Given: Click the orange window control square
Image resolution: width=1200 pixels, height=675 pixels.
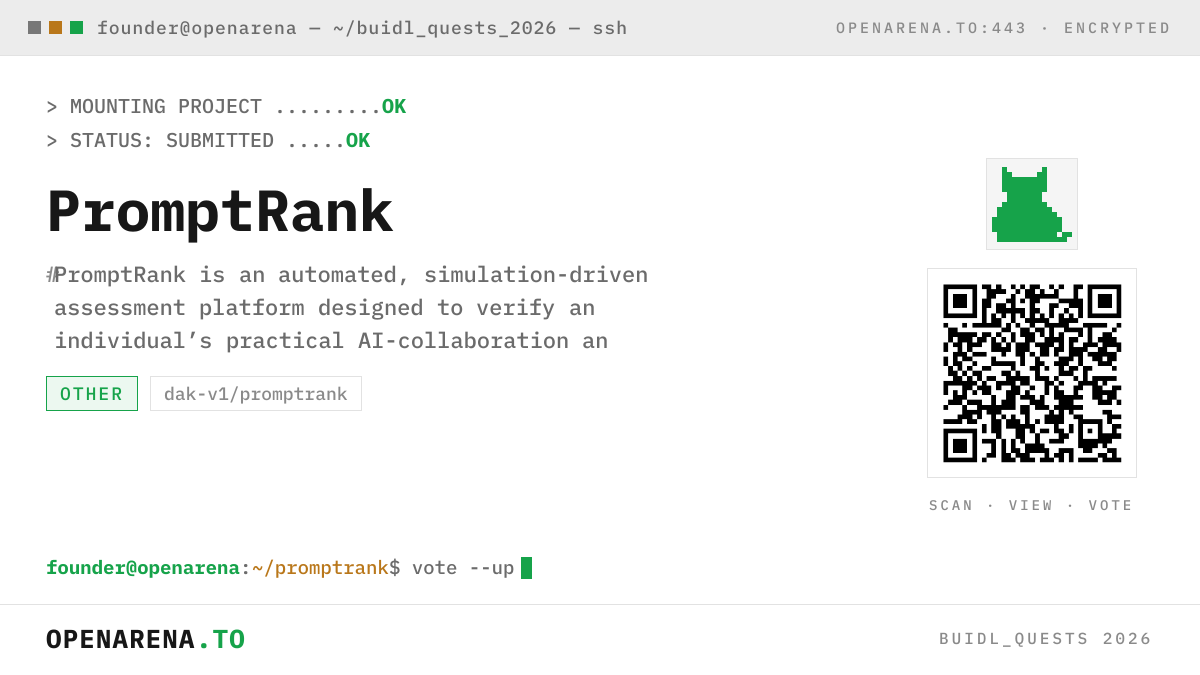Looking at the screenshot, I should [55, 28].
